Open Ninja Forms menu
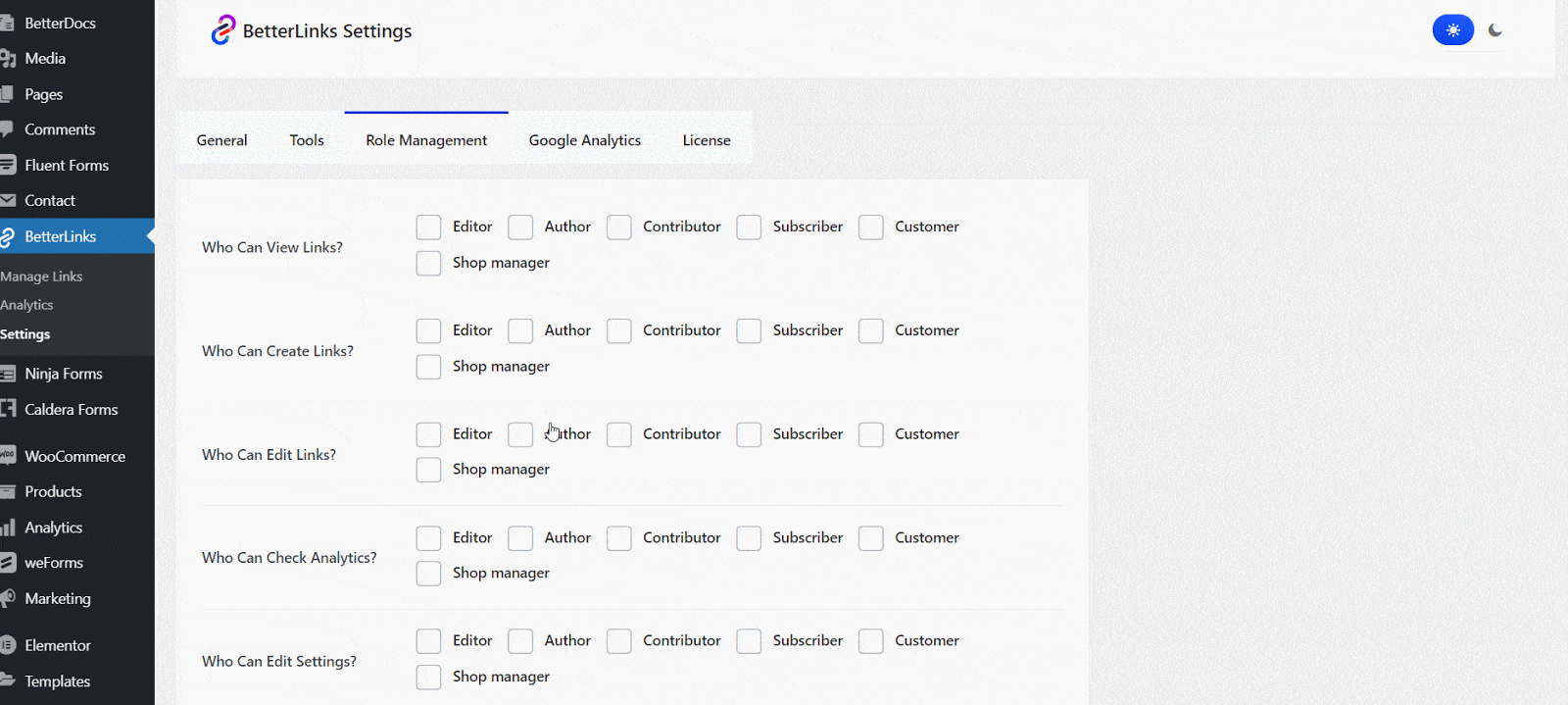 click(x=64, y=374)
